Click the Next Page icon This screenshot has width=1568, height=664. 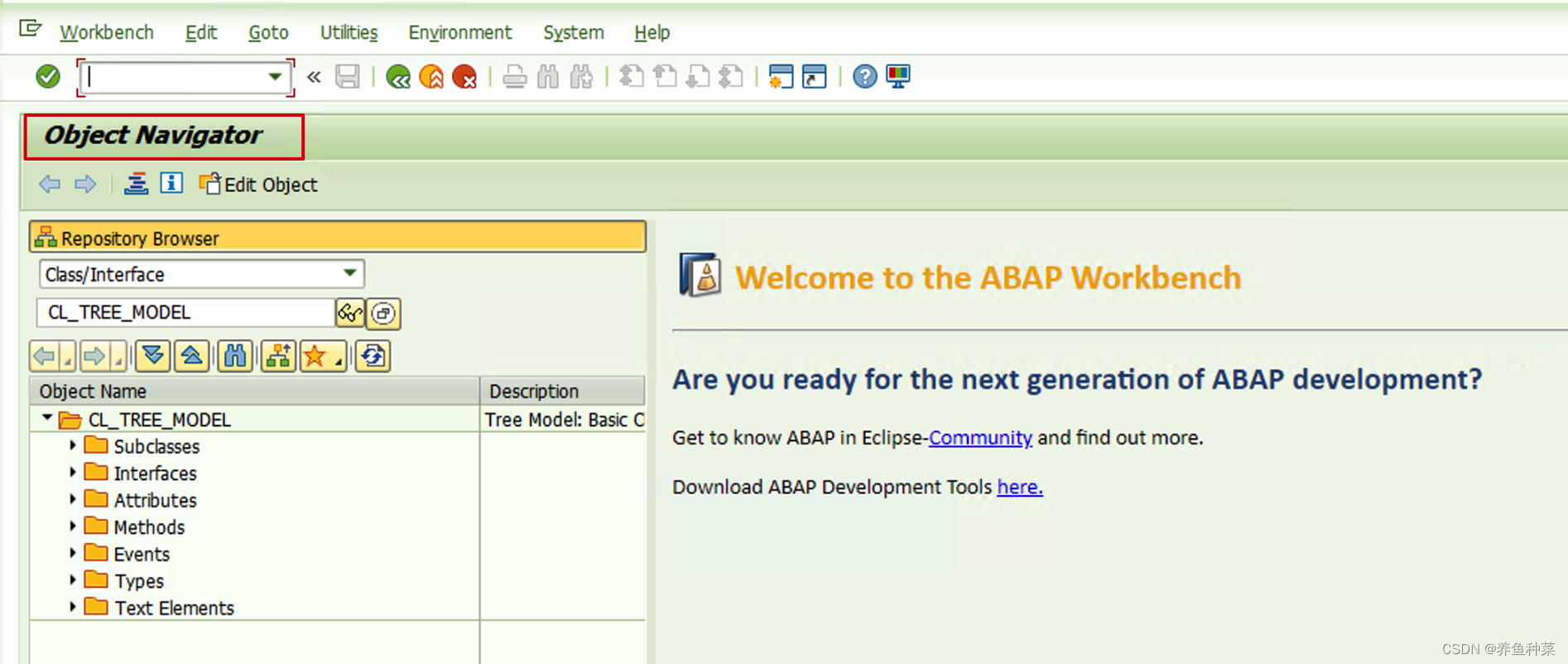[x=698, y=77]
